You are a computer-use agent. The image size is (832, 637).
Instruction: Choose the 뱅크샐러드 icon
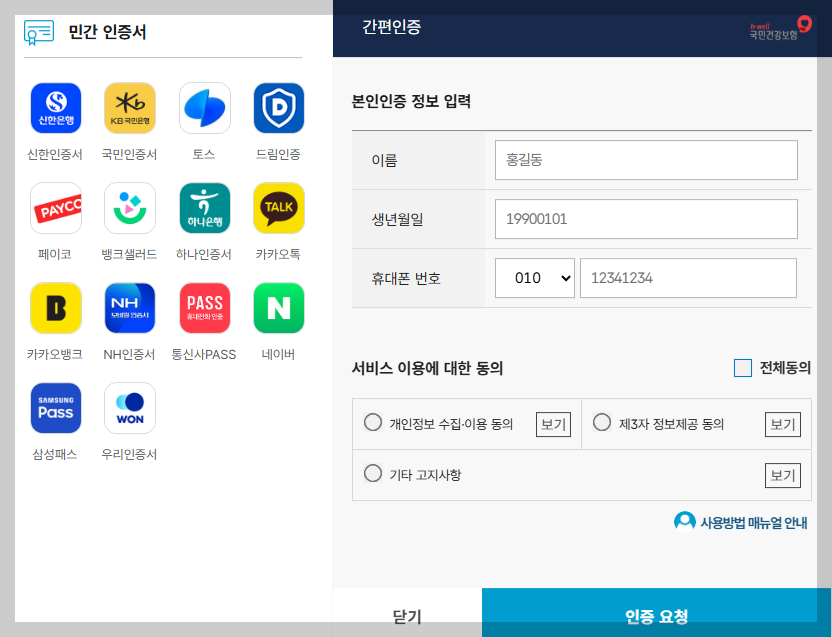[x=130, y=208]
